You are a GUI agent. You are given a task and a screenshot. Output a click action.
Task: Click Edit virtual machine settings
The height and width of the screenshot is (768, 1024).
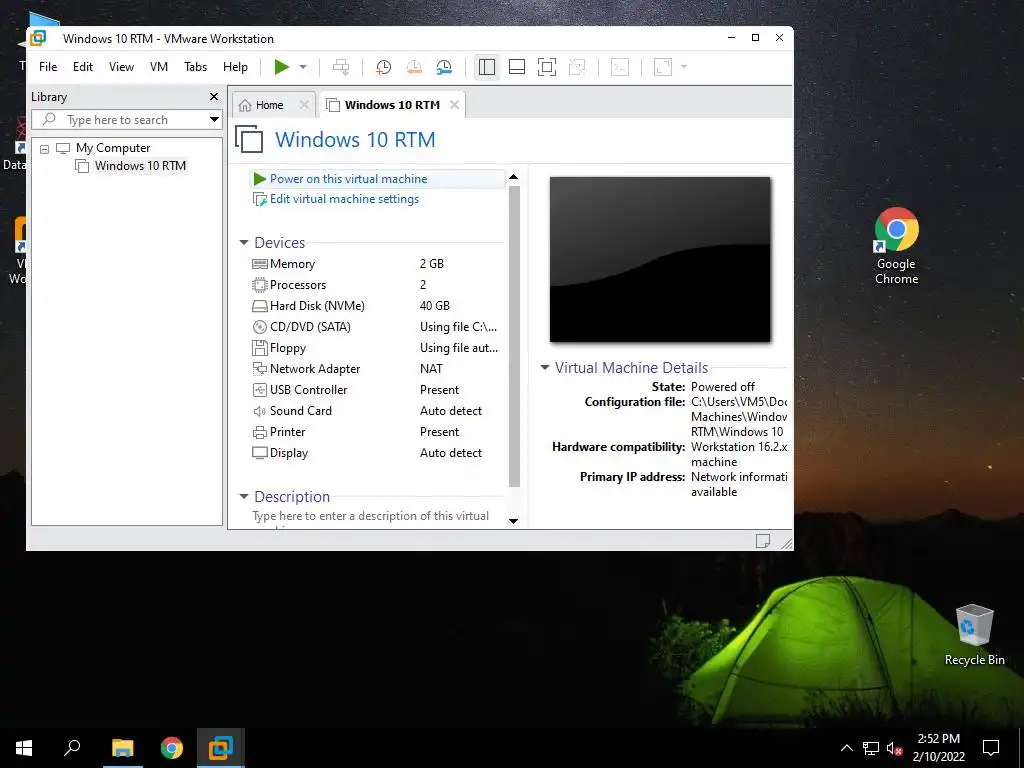click(344, 199)
